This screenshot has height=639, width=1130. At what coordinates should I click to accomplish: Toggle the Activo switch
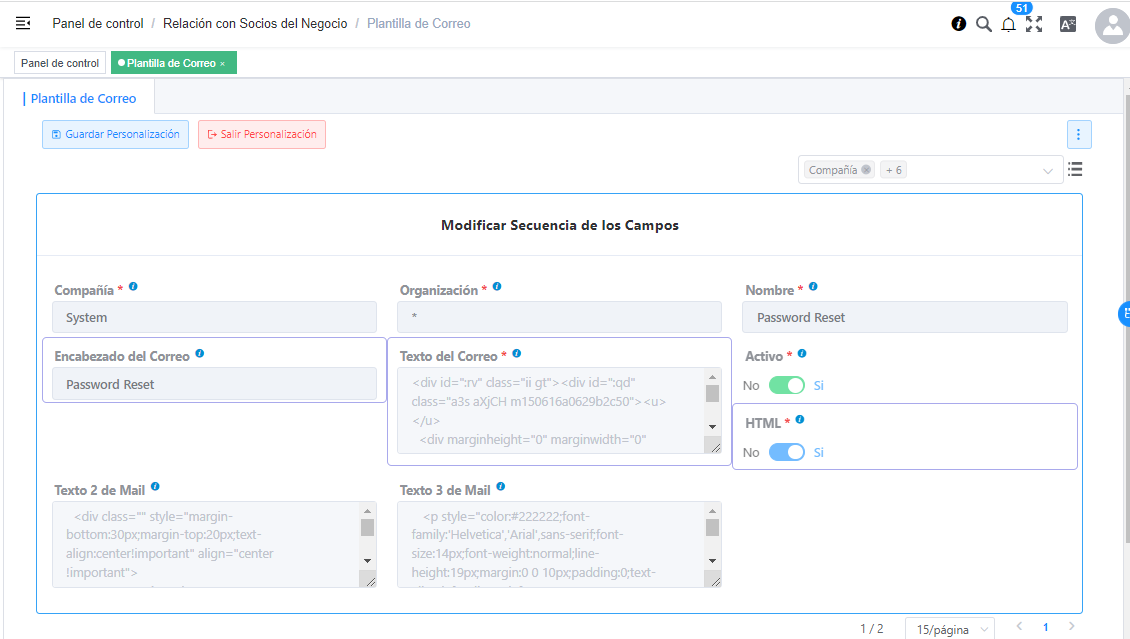(x=786, y=385)
